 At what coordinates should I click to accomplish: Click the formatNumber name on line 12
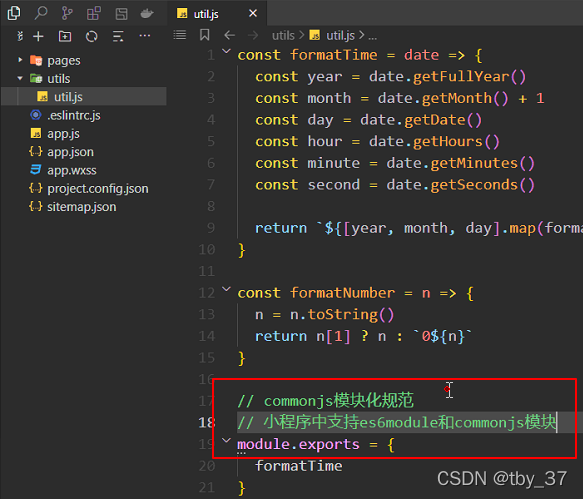pyautogui.click(x=342, y=293)
